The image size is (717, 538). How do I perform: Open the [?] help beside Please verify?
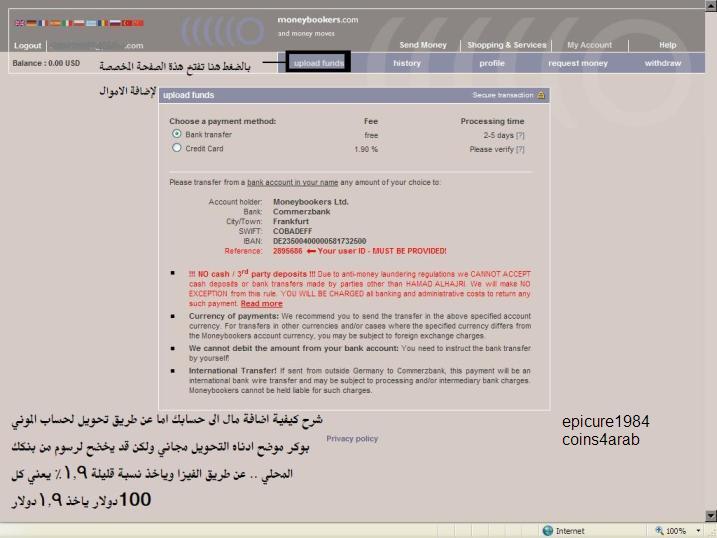[520, 149]
